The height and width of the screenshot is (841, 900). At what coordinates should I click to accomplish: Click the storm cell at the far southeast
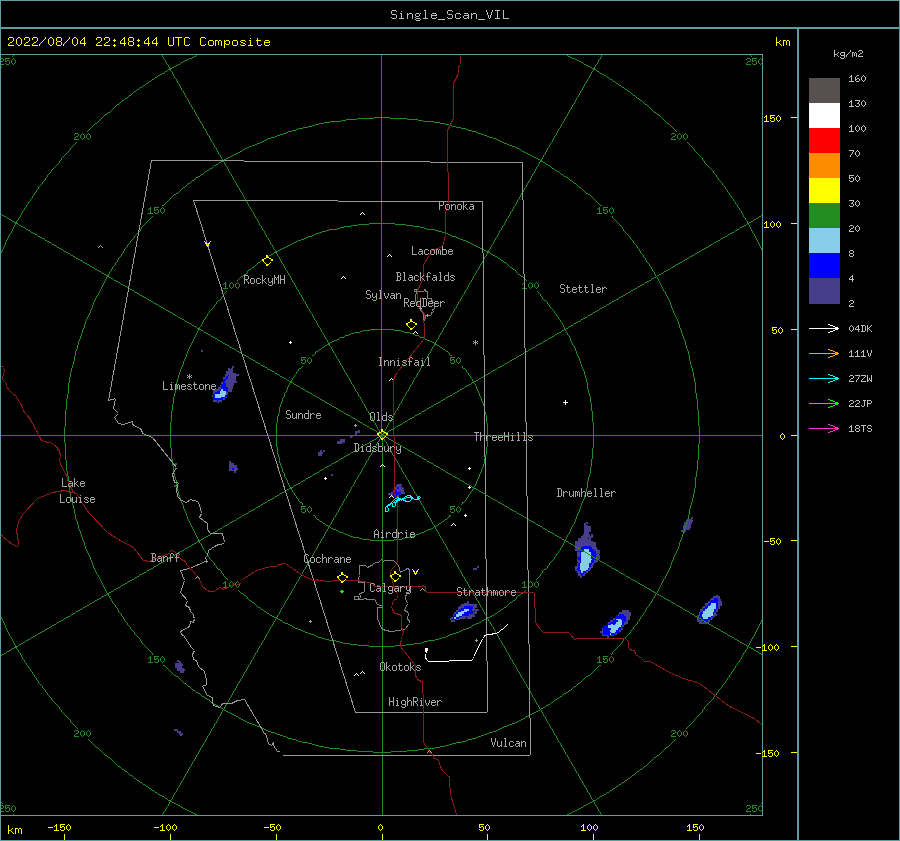point(709,610)
